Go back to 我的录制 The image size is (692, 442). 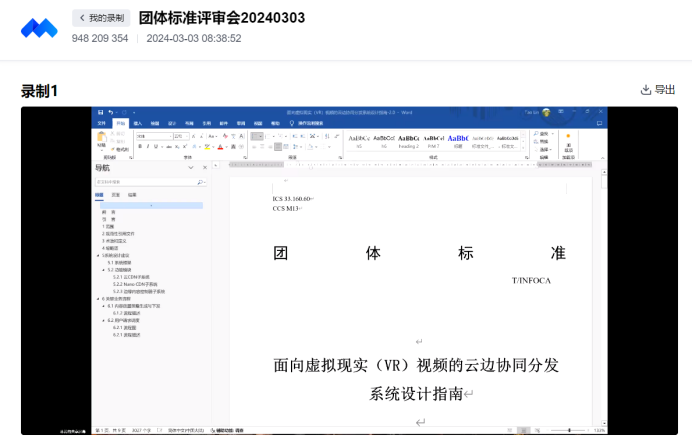100,18
